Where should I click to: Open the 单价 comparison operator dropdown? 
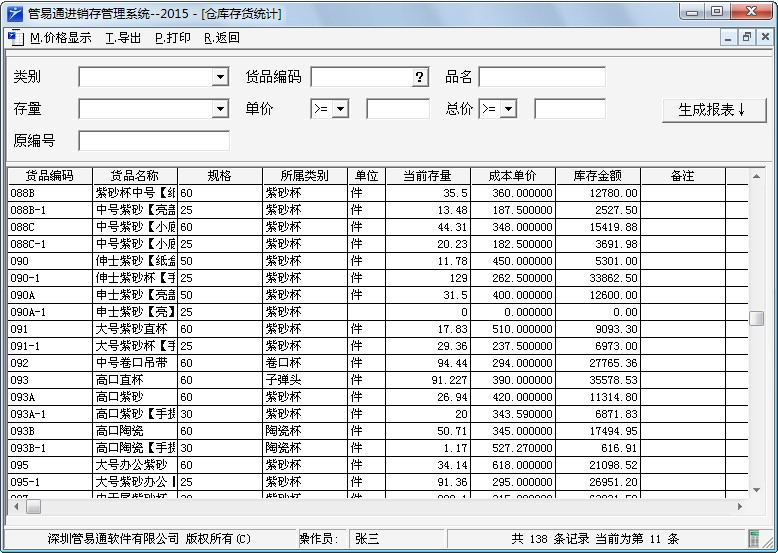click(340, 109)
